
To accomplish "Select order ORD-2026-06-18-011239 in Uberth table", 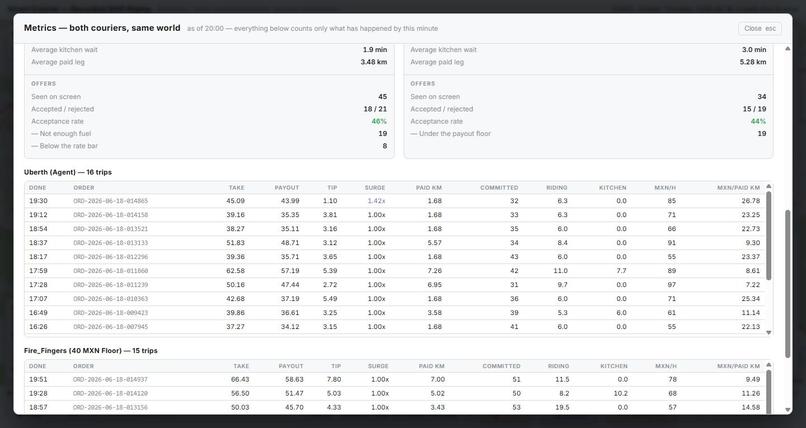I will coord(111,285).
